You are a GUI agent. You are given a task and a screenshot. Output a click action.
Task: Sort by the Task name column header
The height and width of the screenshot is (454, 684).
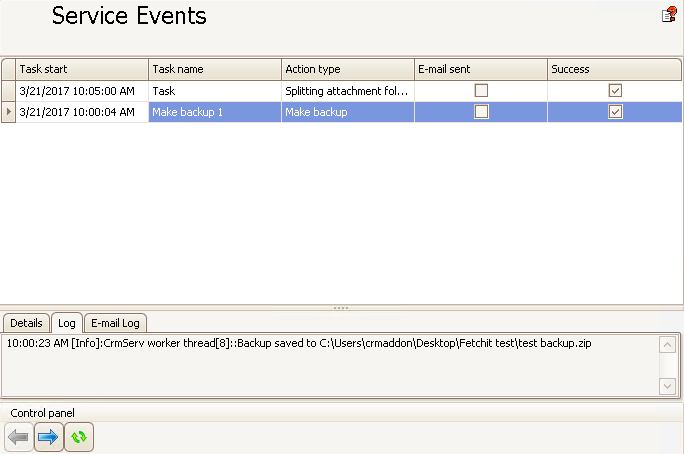[x=215, y=69]
